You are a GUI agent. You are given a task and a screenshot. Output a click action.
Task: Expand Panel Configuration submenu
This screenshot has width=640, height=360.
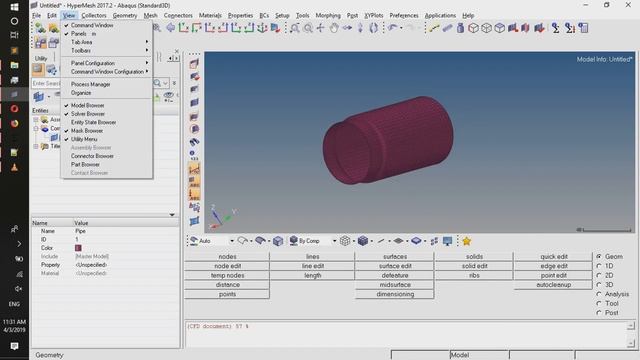(x=107, y=63)
